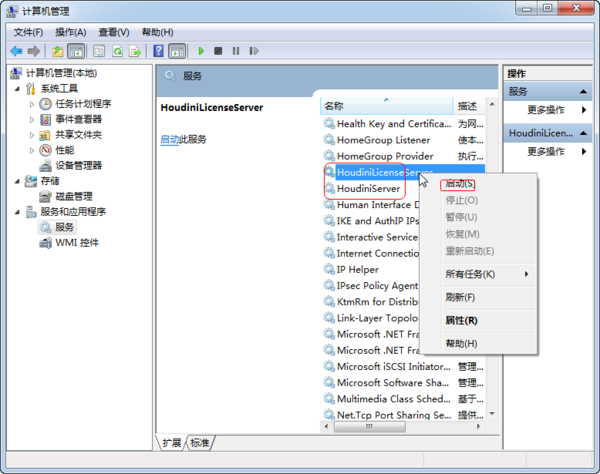Collapse the HoudiniLicen... section in actions pane

pyautogui.click(x=583, y=133)
